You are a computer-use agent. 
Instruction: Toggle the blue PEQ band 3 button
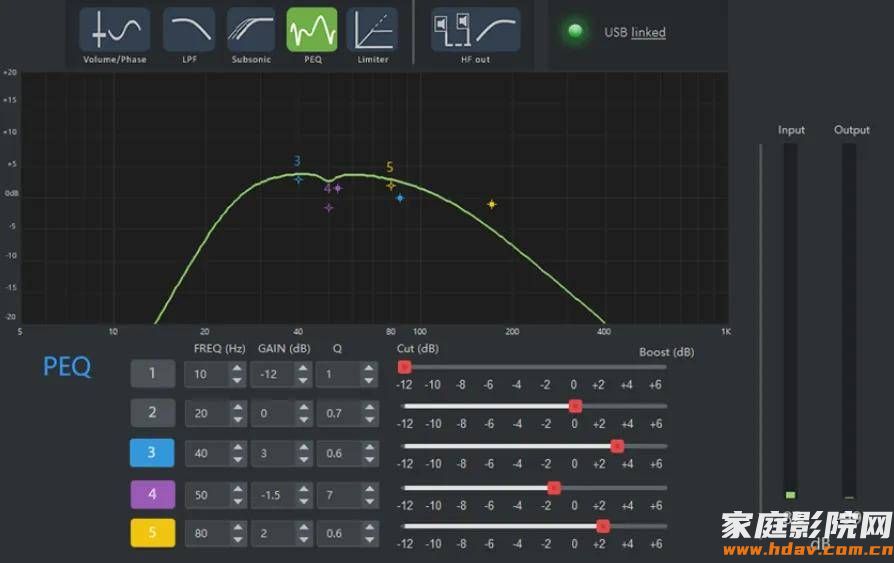152,453
